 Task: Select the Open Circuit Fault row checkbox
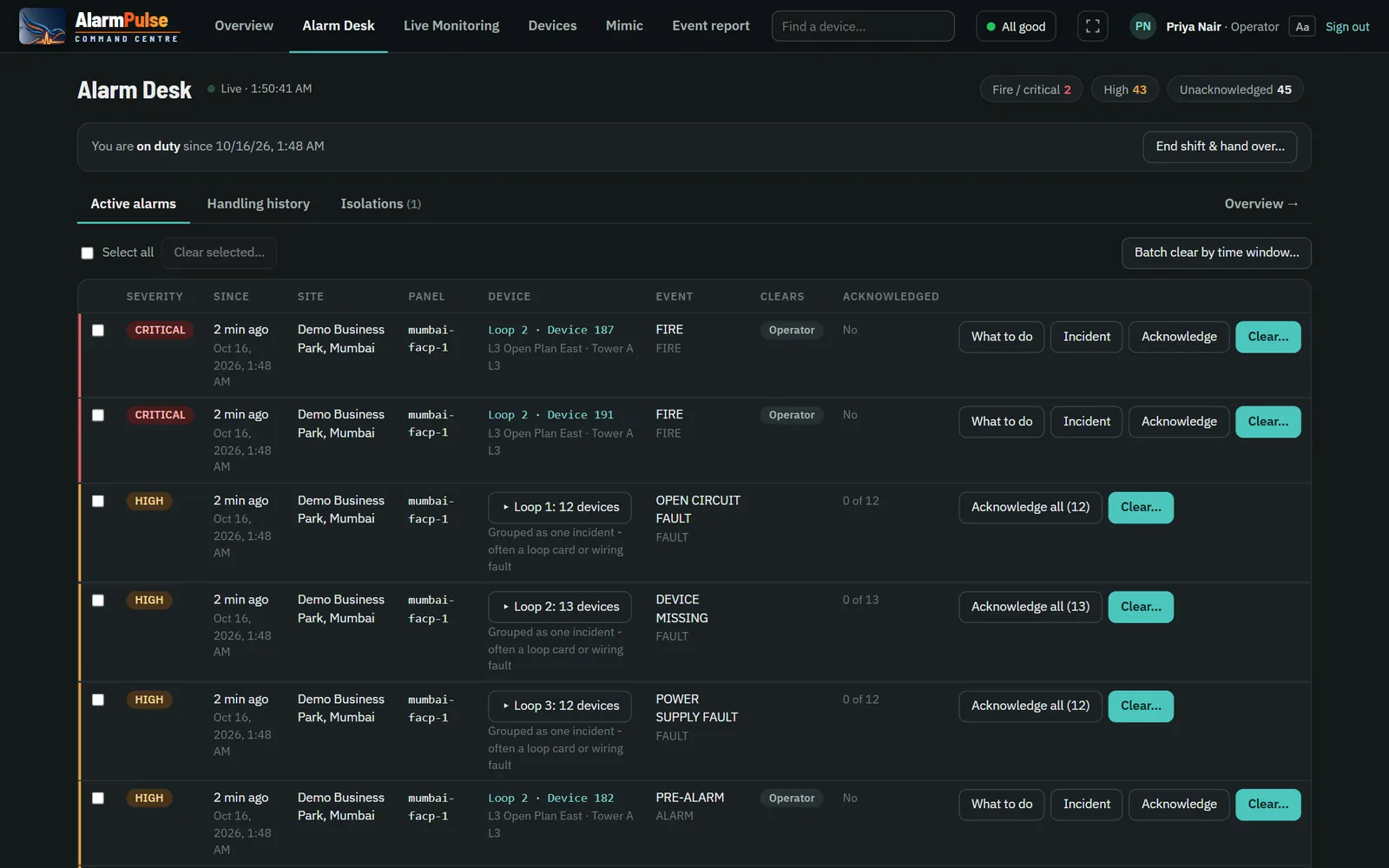tap(98, 501)
